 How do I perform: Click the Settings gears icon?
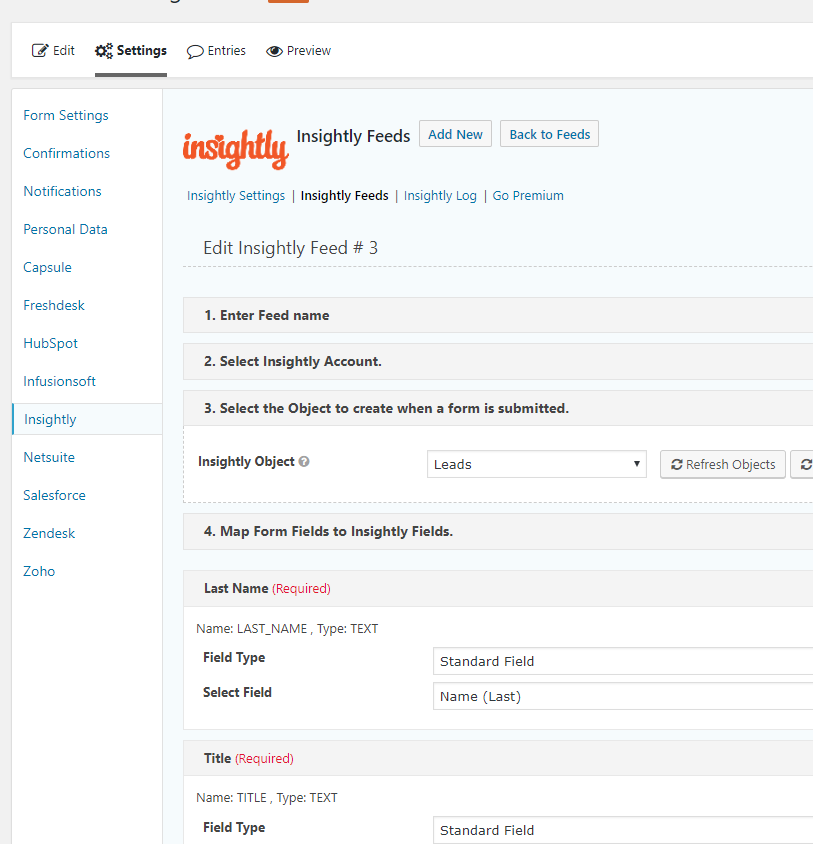coord(104,51)
